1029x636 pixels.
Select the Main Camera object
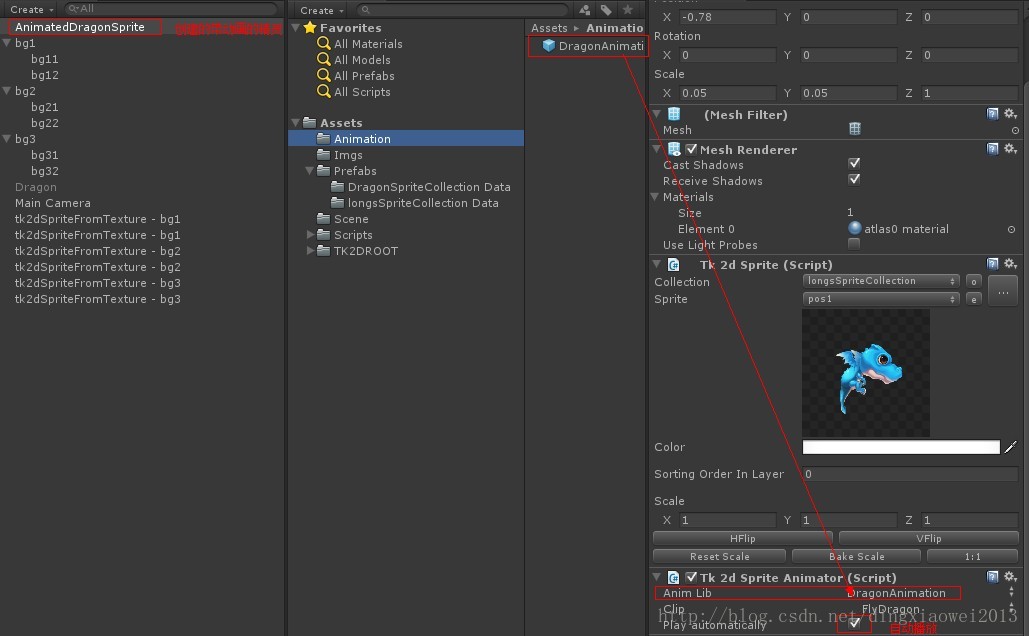pyautogui.click(x=52, y=203)
